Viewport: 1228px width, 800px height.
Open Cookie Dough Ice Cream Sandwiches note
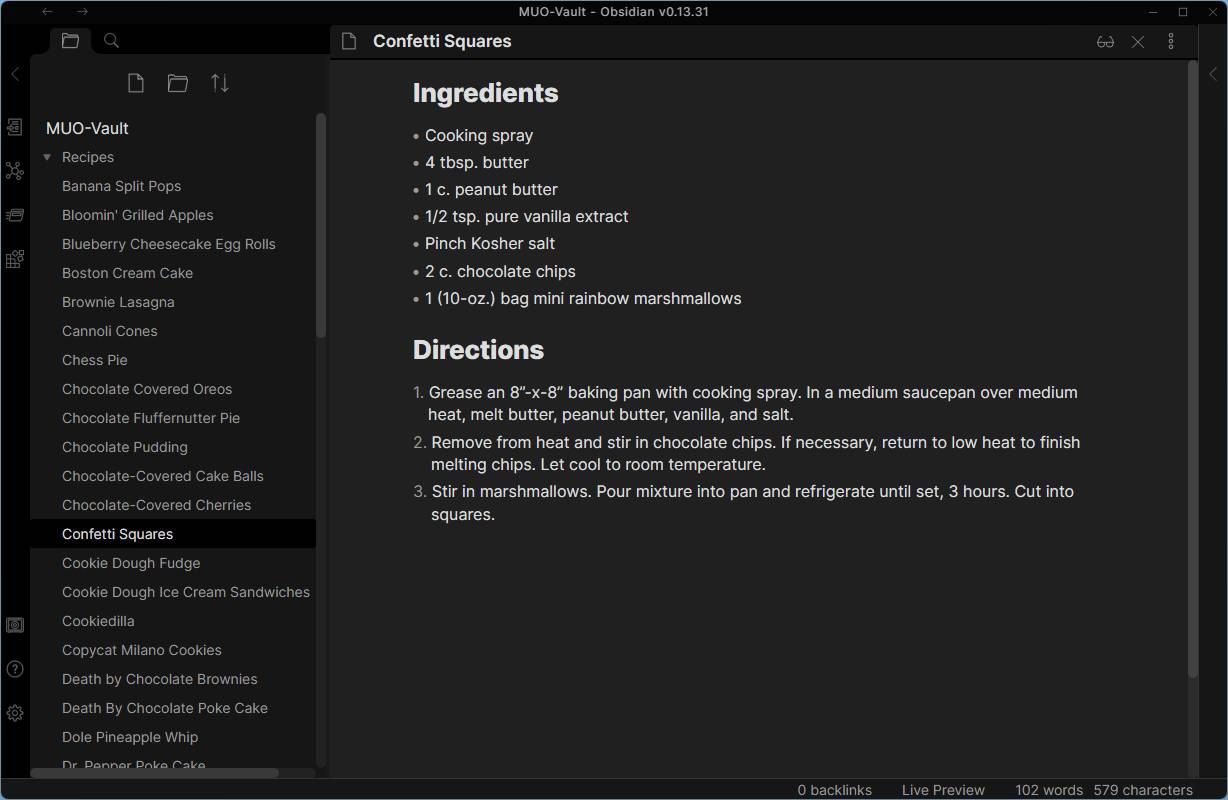173,592
